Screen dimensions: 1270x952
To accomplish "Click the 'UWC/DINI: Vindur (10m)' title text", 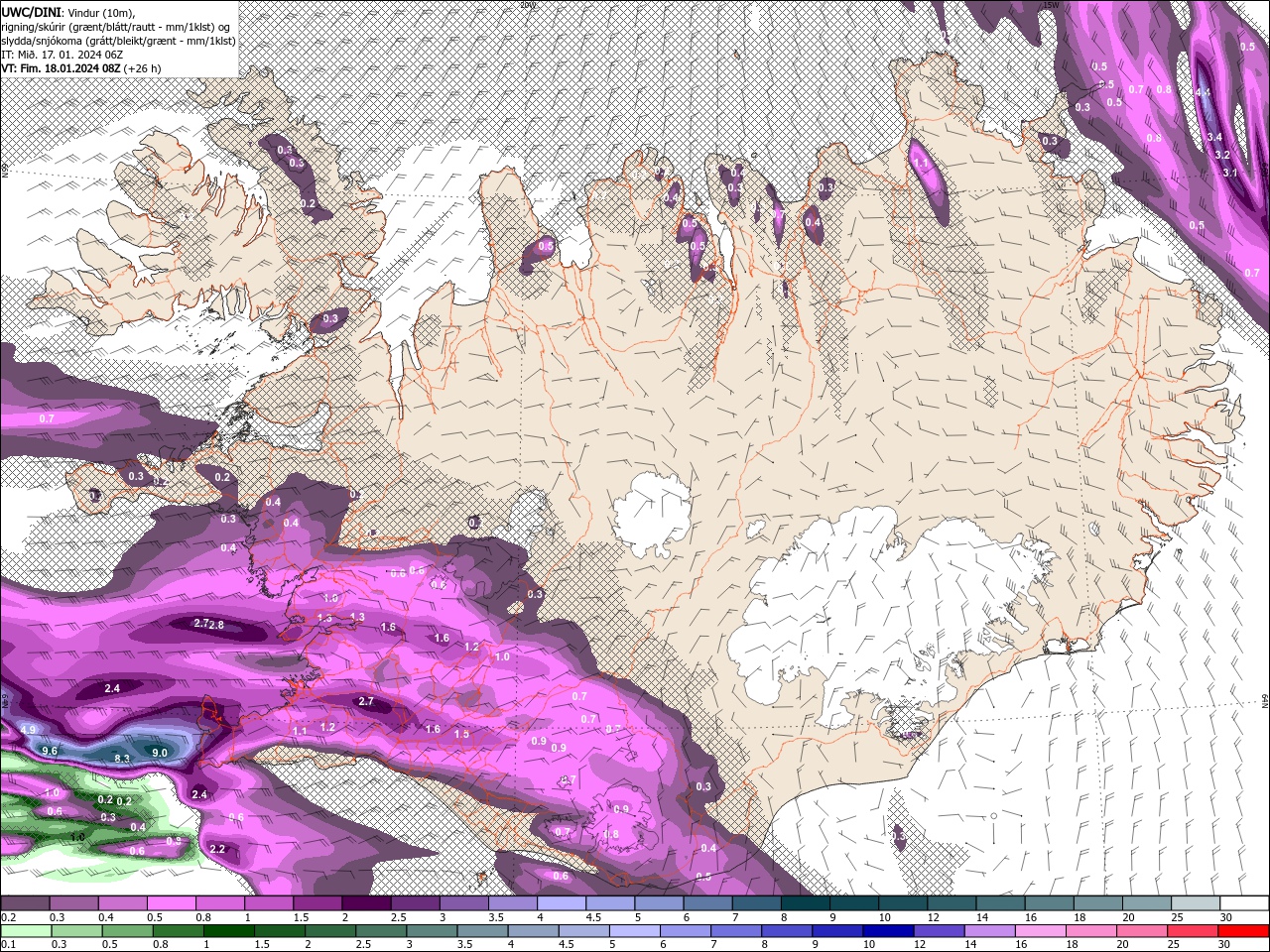I will coord(67,11).
